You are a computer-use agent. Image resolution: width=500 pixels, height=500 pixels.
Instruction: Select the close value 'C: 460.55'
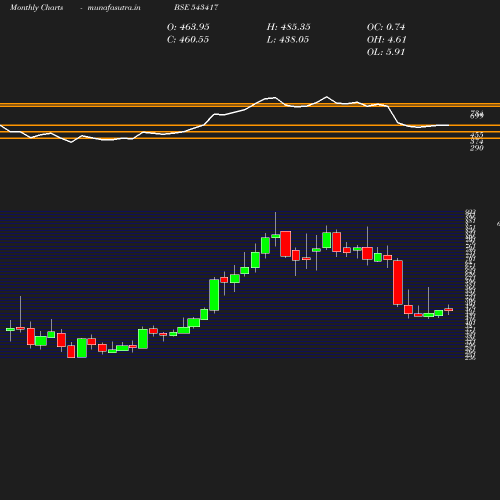[x=188, y=40]
